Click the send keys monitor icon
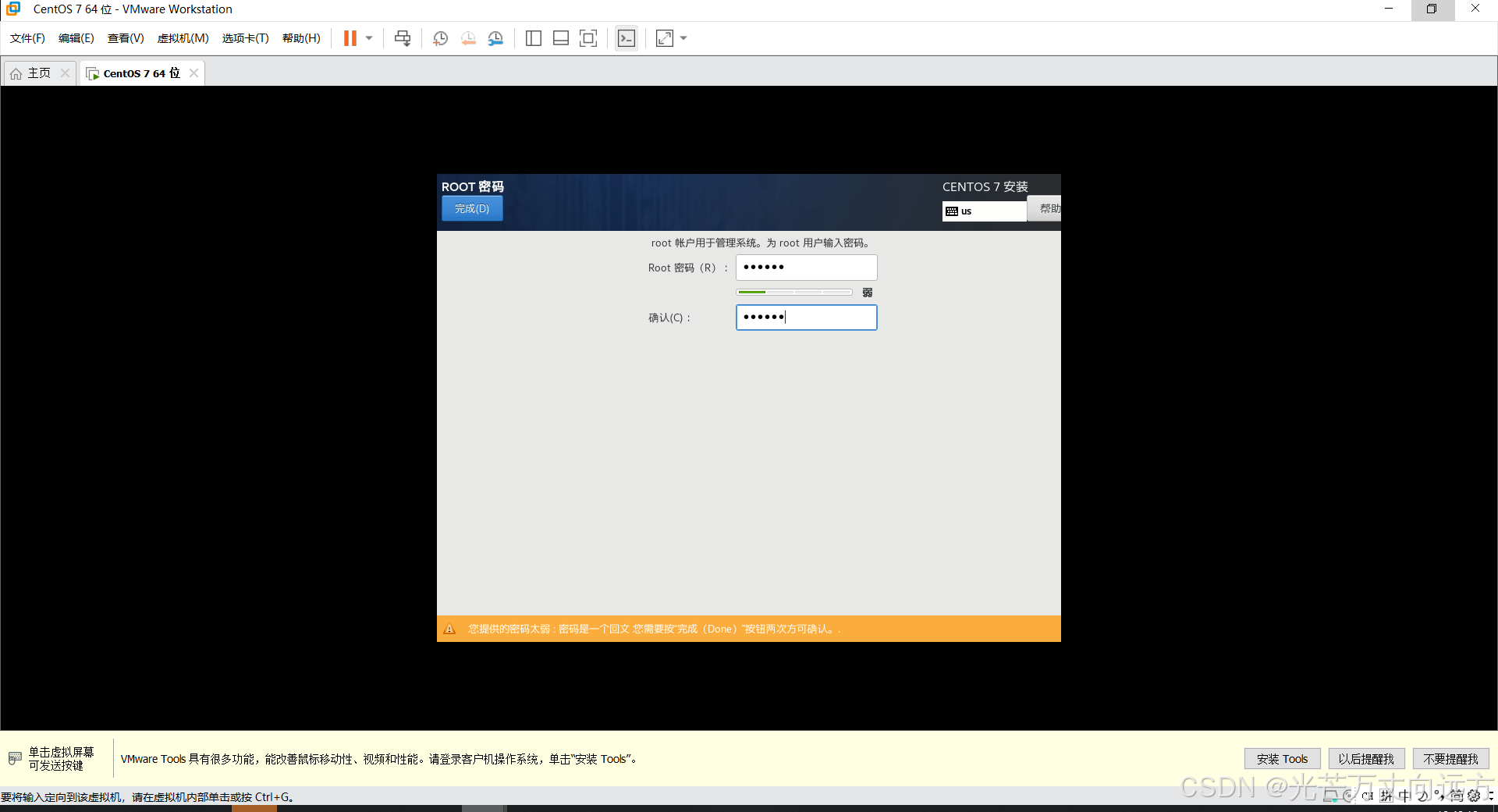Viewport: 1498px width, 812px height. tap(15, 758)
